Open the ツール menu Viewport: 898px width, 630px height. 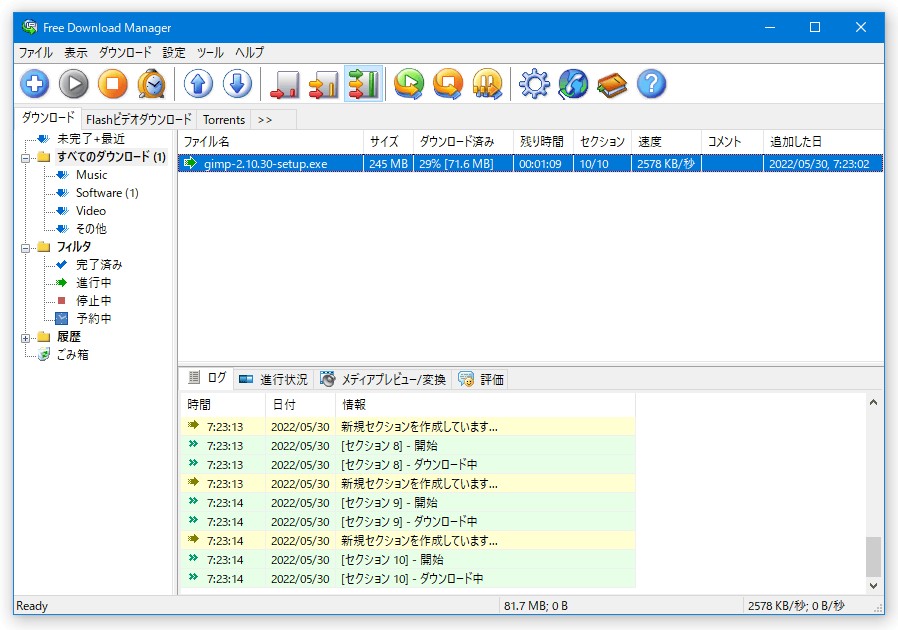210,53
